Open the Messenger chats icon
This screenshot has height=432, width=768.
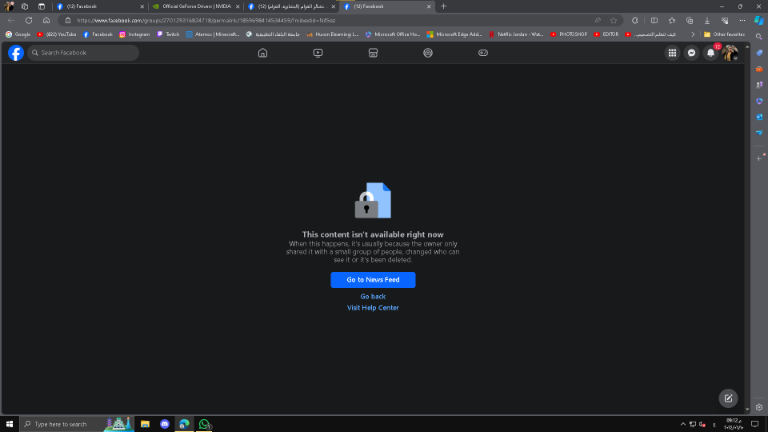691,53
